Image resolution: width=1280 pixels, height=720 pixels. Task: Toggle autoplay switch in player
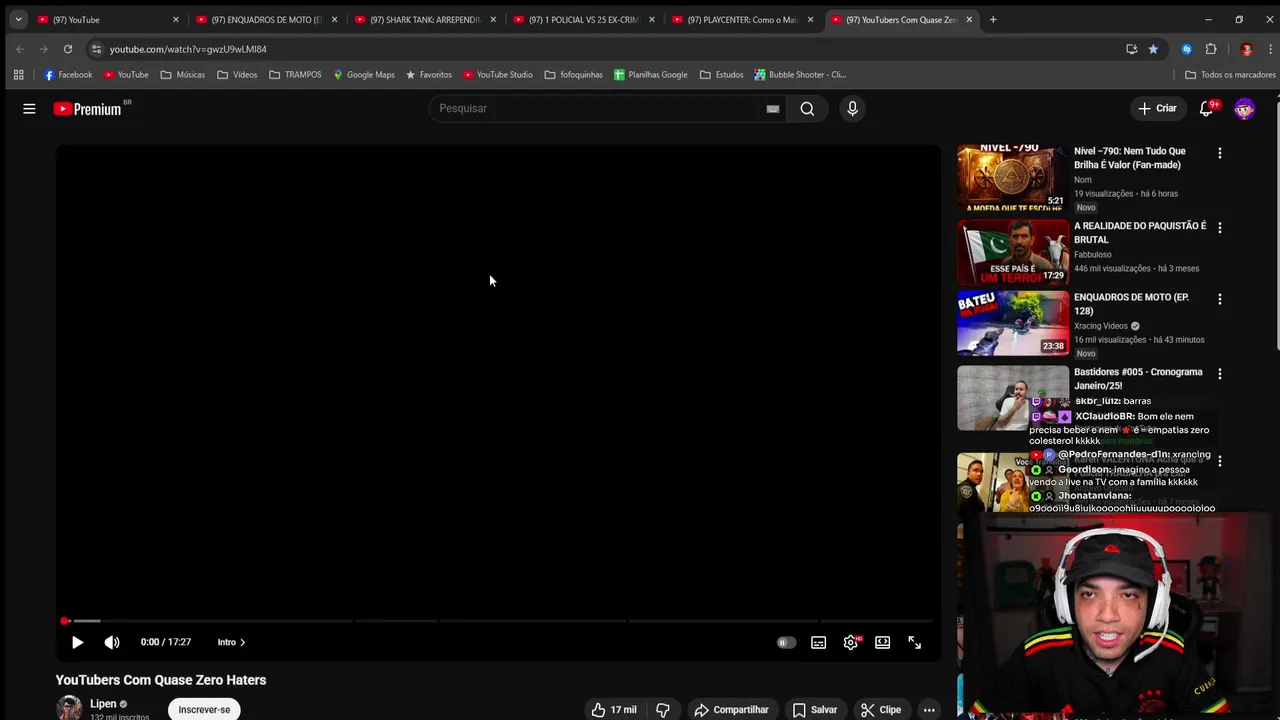786,642
